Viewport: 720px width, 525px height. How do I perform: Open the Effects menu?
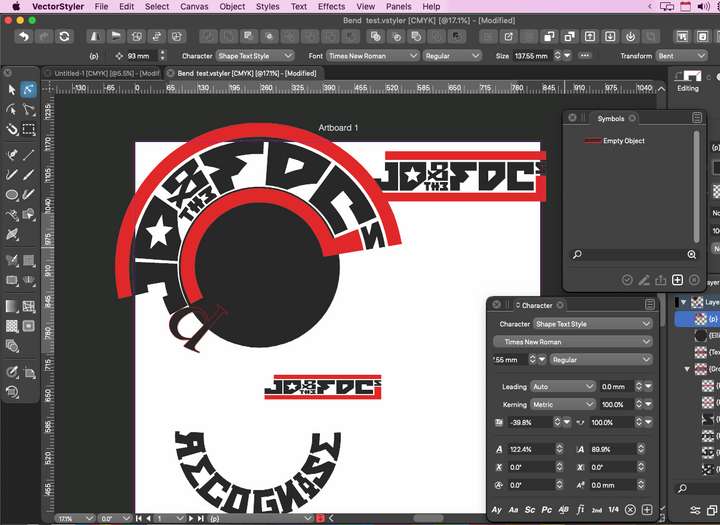pos(332,6)
